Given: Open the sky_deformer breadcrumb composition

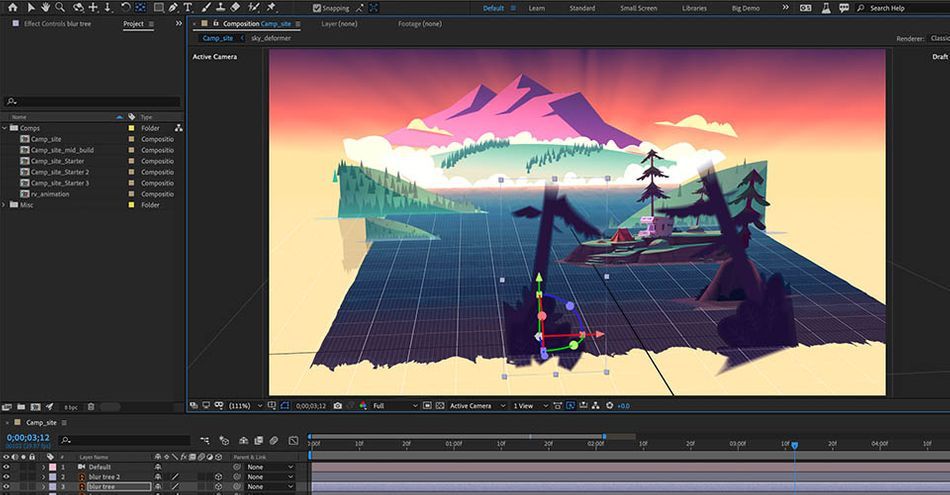Looking at the screenshot, I should point(271,38).
